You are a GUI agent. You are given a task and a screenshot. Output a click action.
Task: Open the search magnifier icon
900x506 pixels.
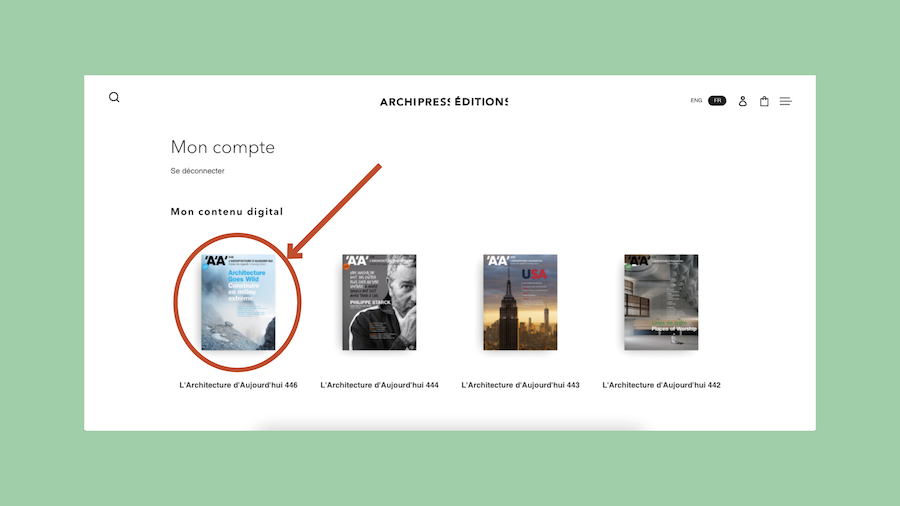(x=114, y=98)
